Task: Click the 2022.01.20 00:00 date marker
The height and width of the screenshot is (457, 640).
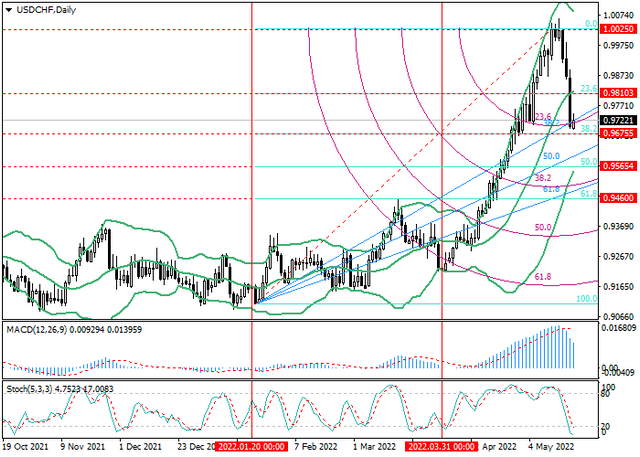Action: (251, 446)
